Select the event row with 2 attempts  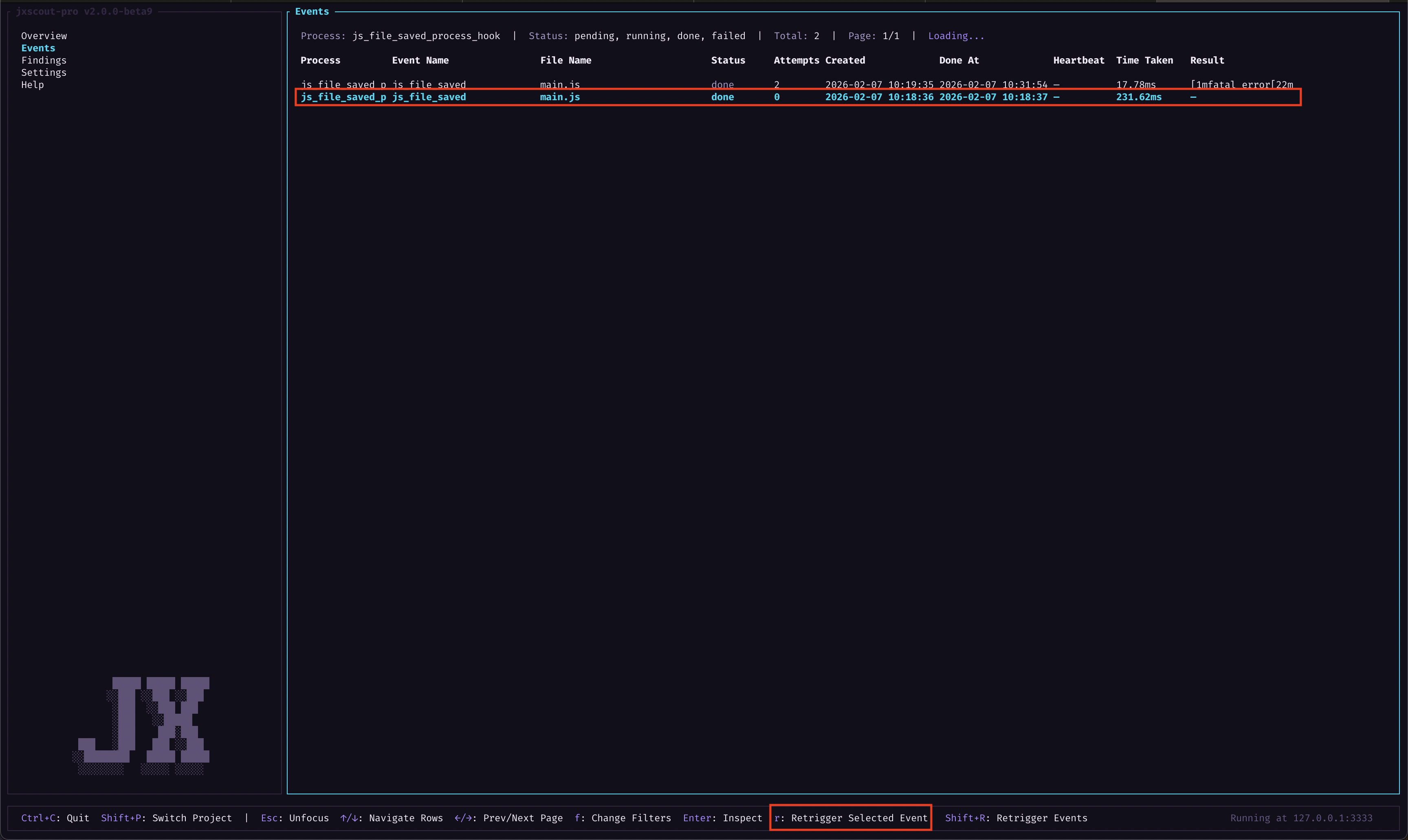(x=797, y=84)
